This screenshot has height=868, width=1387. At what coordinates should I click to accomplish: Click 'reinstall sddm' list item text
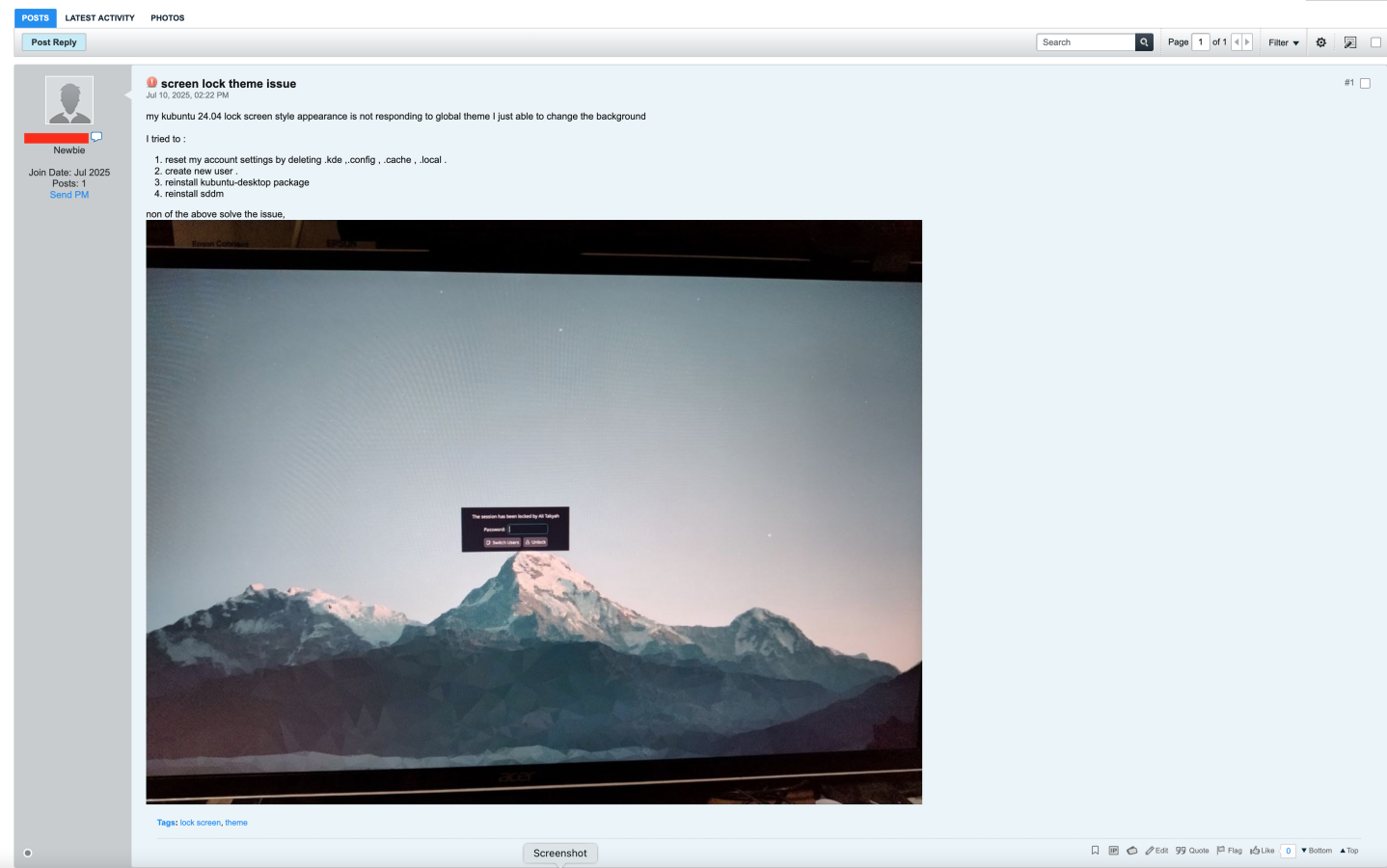(x=194, y=194)
